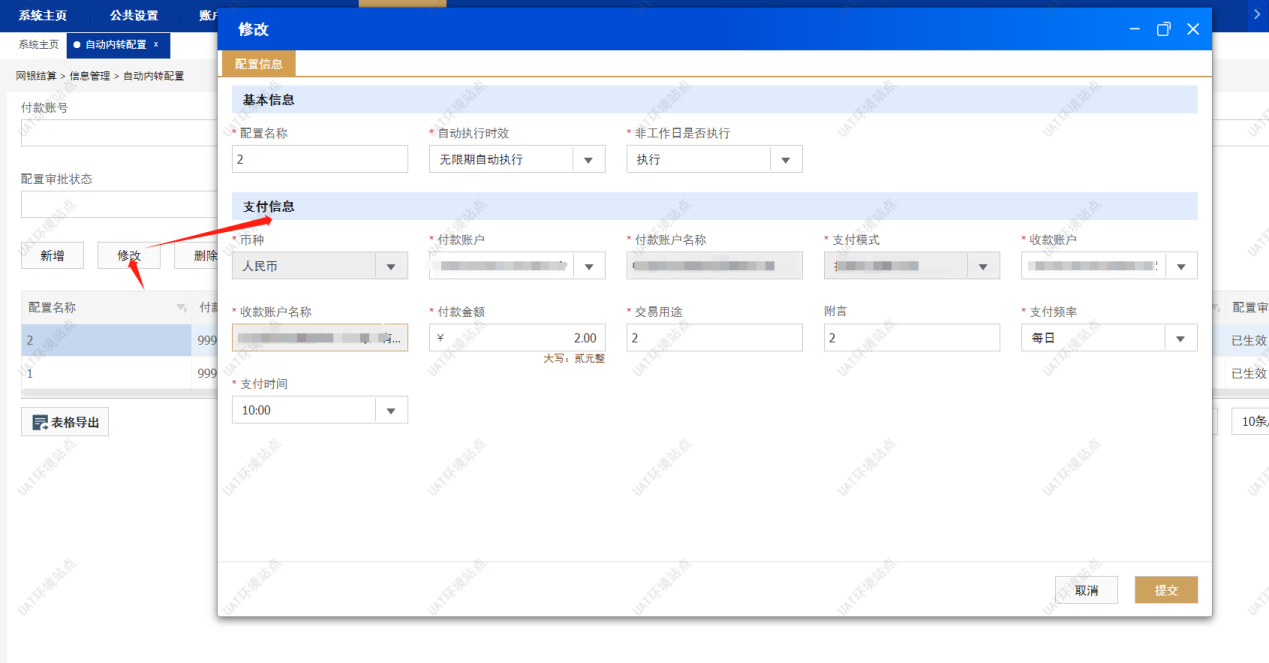Click the 新增 button
Image resolution: width=1269 pixels, height=663 pixels.
tap(52, 256)
